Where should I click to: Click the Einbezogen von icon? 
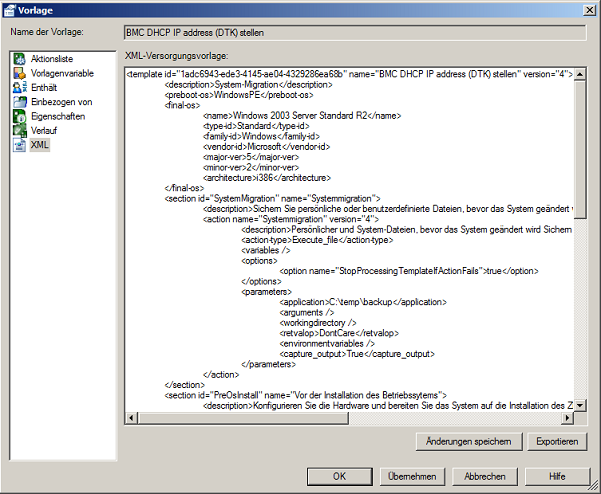pyautogui.click(x=19, y=102)
